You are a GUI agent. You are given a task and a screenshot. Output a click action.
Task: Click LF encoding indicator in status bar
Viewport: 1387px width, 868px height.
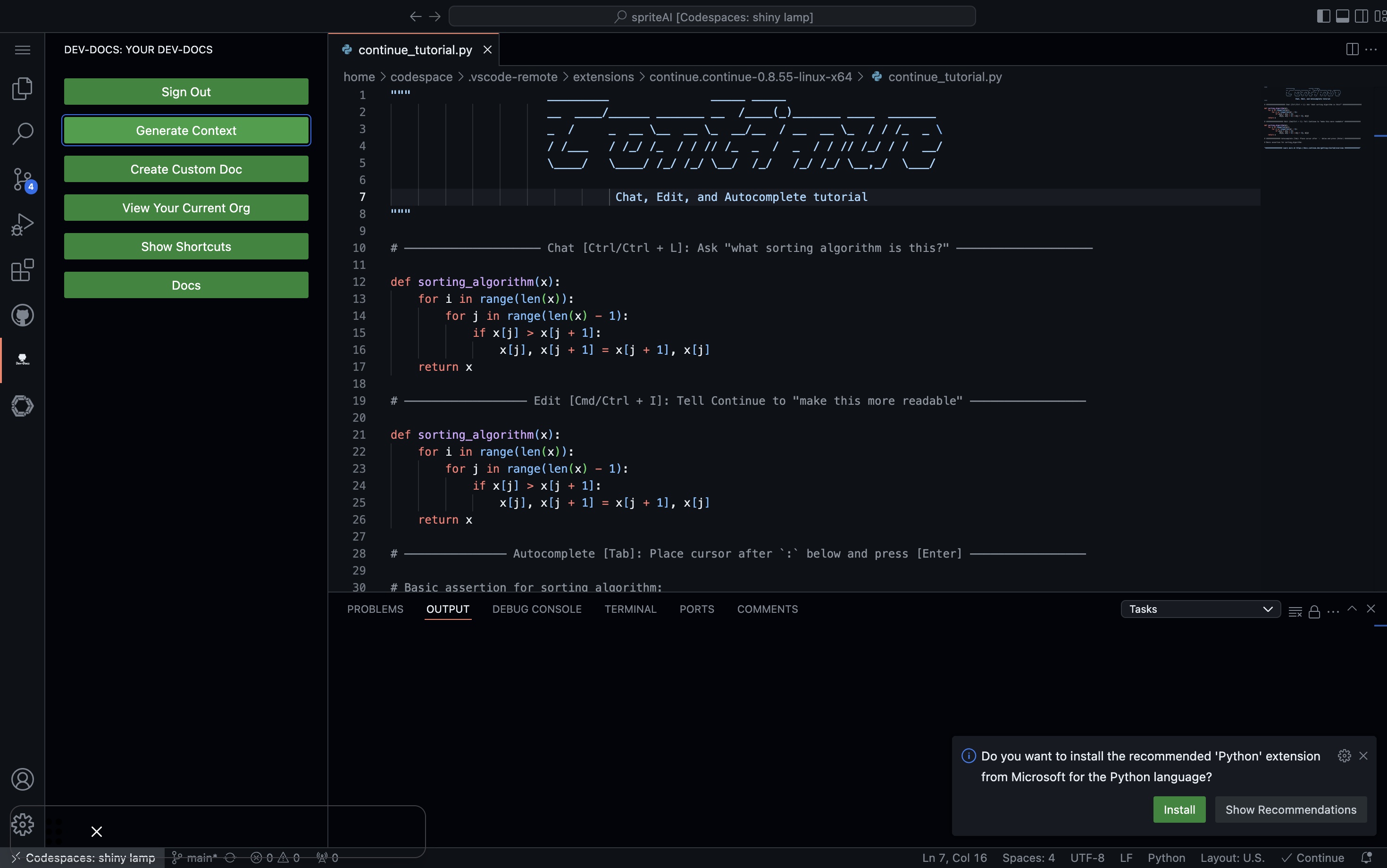[x=1125, y=857]
